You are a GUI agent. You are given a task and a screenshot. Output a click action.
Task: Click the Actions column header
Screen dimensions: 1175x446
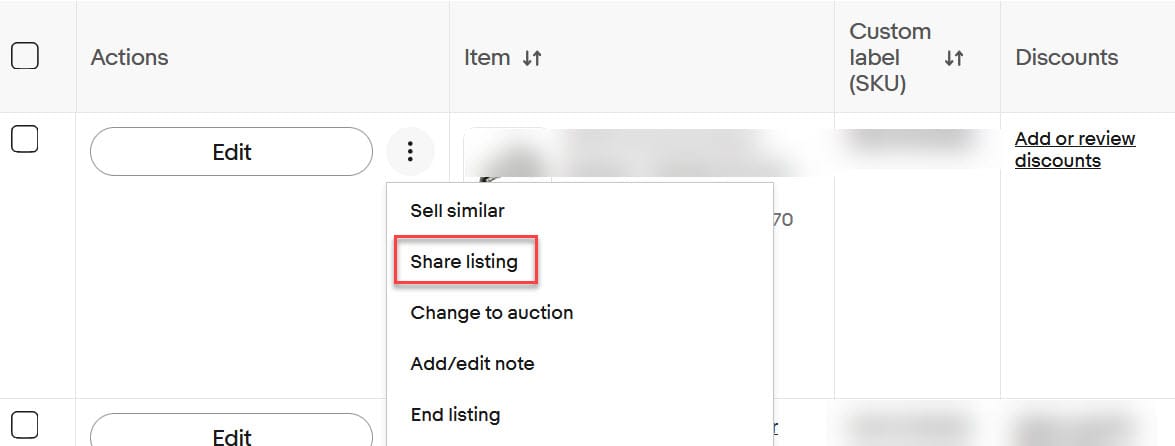click(129, 58)
